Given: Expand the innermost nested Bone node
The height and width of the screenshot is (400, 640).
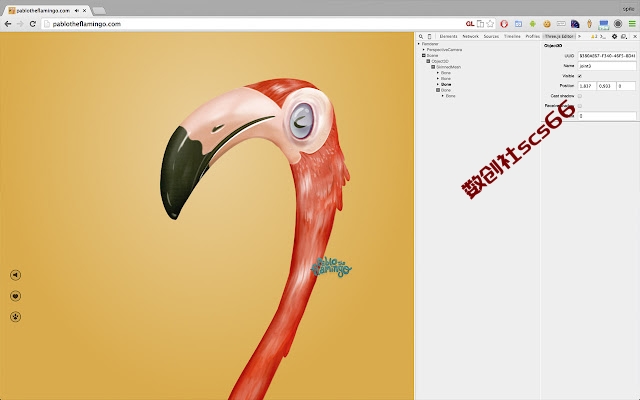Looking at the screenshot, I should (x=443, y=96).
